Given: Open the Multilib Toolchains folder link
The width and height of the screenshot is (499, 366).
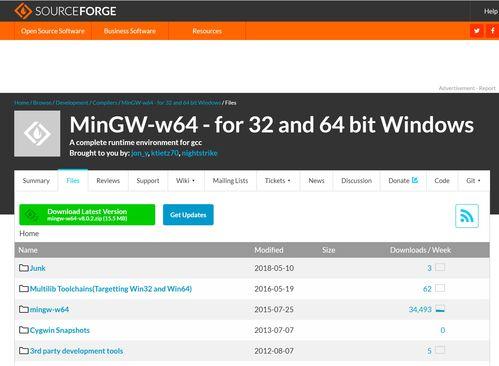Looking at the screenshot, I should tap(111, 289).
